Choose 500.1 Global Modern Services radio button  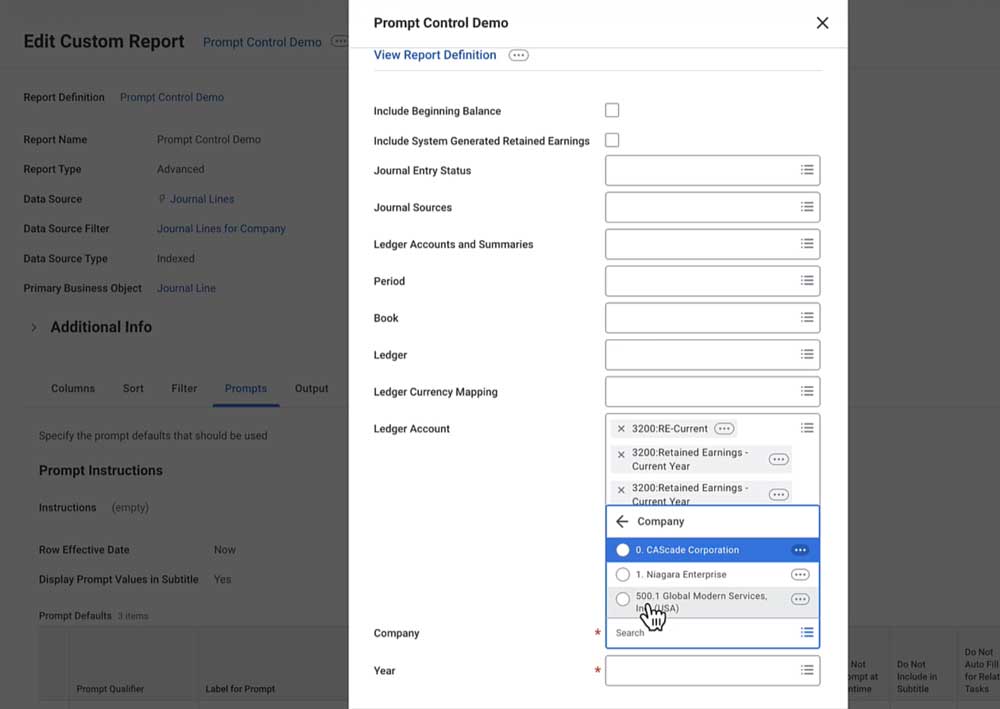(x=623, y=600)
